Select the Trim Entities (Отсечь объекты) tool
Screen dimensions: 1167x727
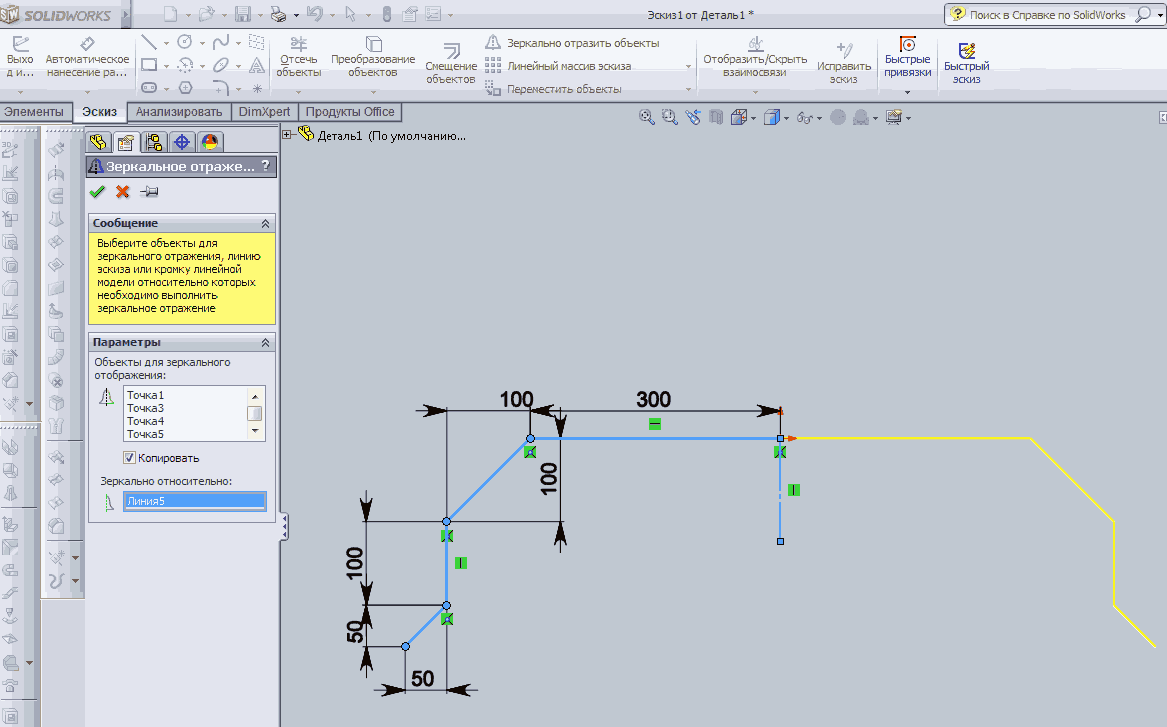point(298,45)
